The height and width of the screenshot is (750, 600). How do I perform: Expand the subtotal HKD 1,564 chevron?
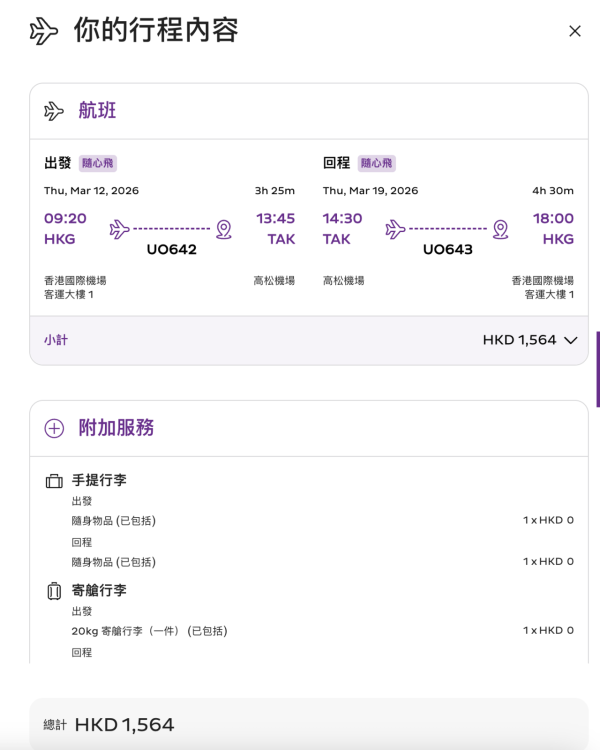click(570, 340)
